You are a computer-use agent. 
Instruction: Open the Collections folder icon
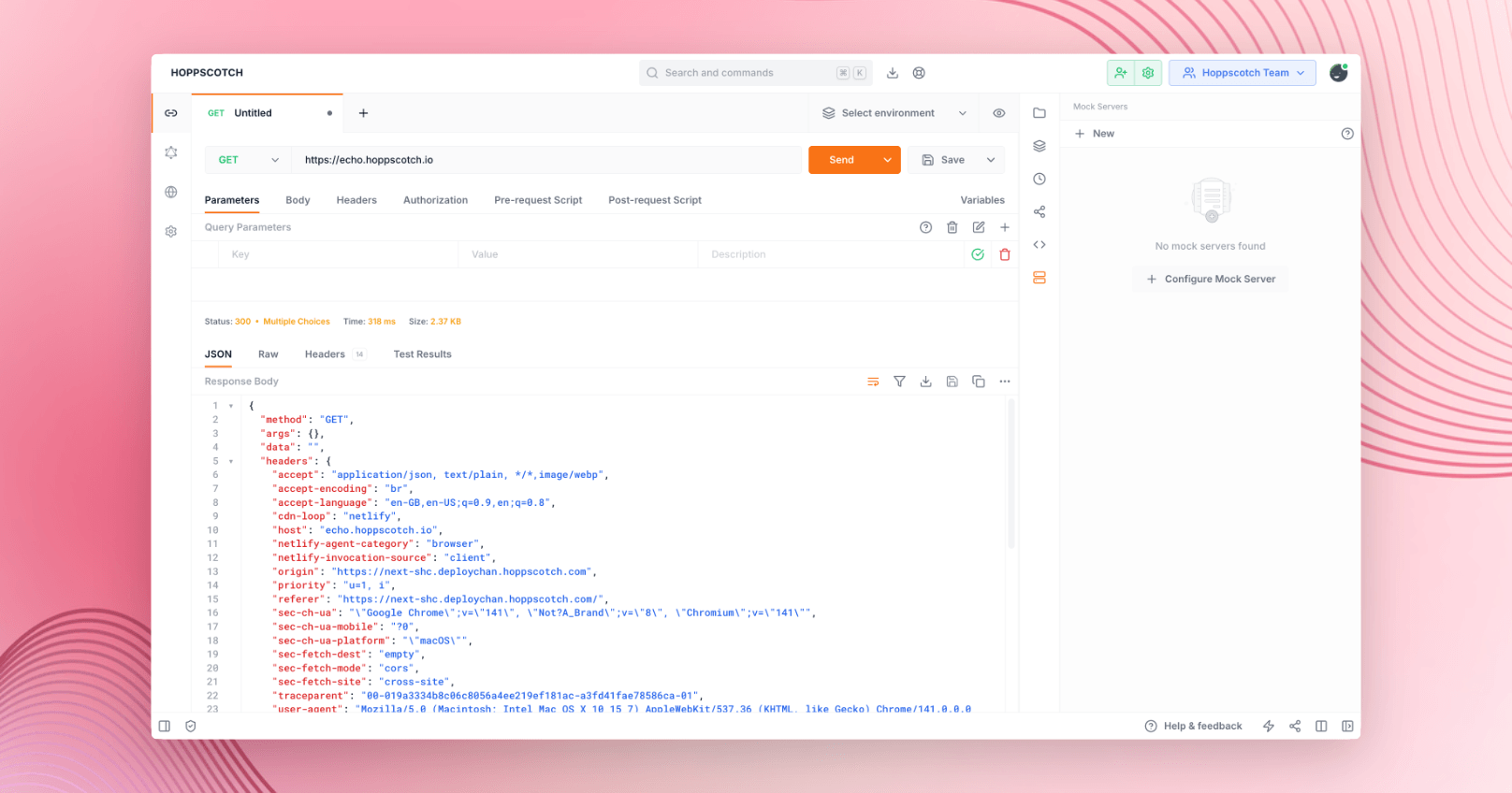[x=1039, y=113]
